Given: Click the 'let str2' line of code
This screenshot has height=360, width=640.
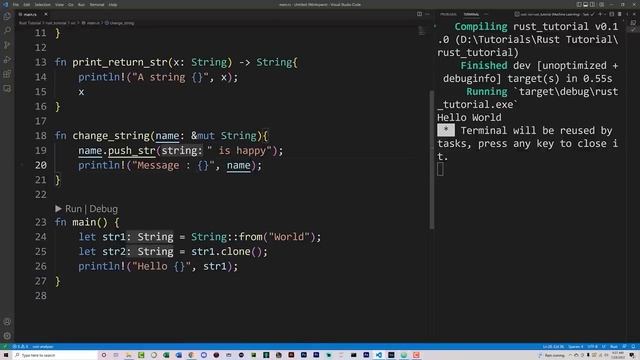Looking at the screenshot, I should pyautogui.click(x=173, y=251).
